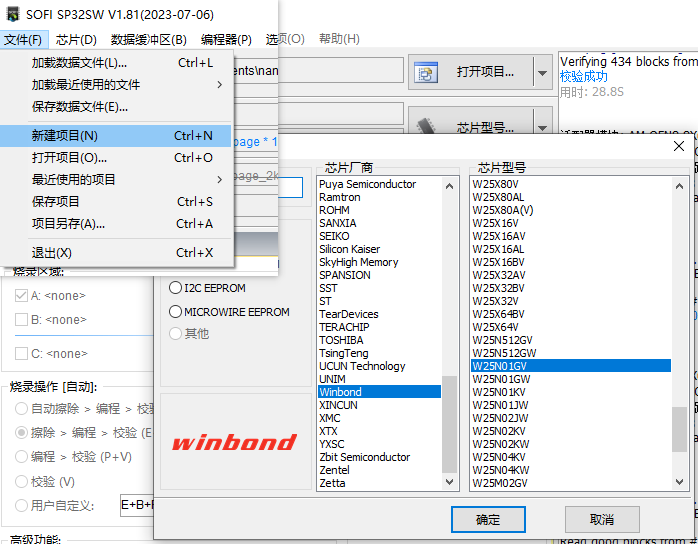698x544 pixels.
Task: Close the chip selection dialog with X
Action: click(679, 147)
